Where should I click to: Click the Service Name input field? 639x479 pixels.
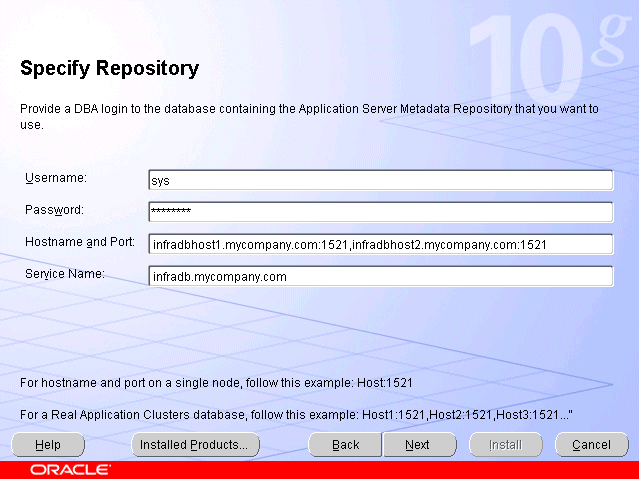[381, 276]
